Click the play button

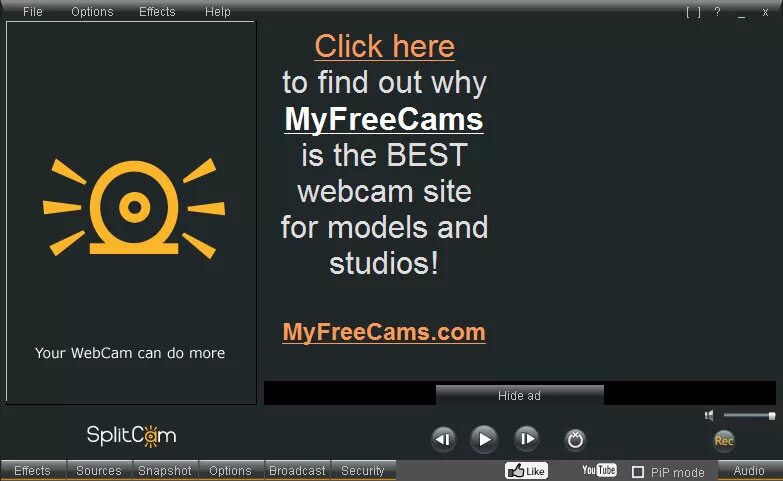pos(484,439)
